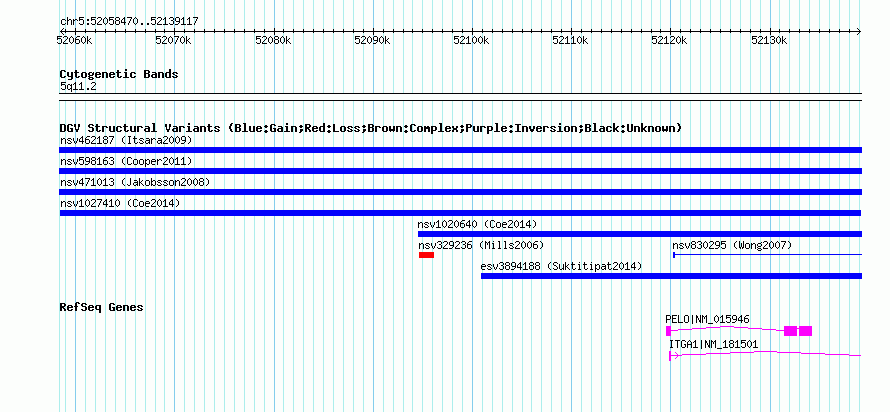Open the nsv1027410 (Coe2014) variant bar
This screenshot has width=890, height=412.
(460, 213)
